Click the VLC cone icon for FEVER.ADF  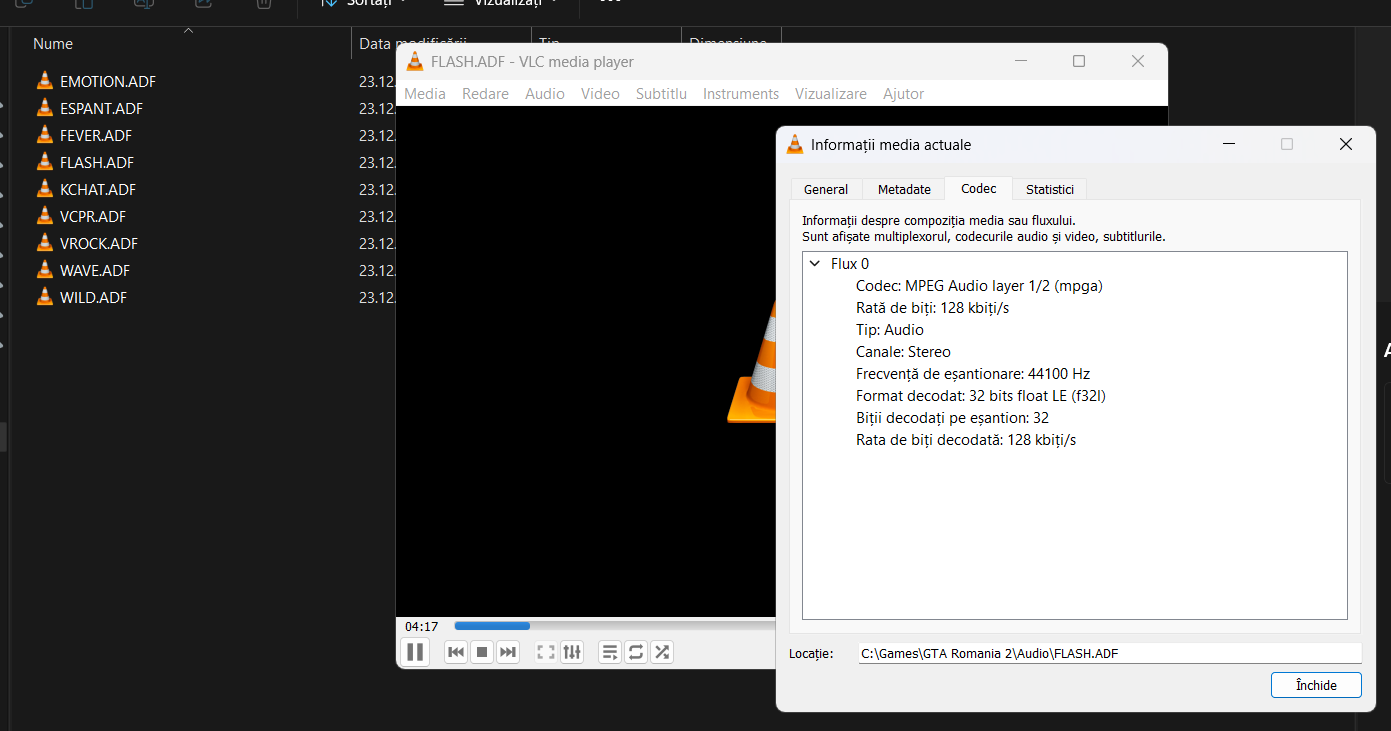(x=44, y=135)
